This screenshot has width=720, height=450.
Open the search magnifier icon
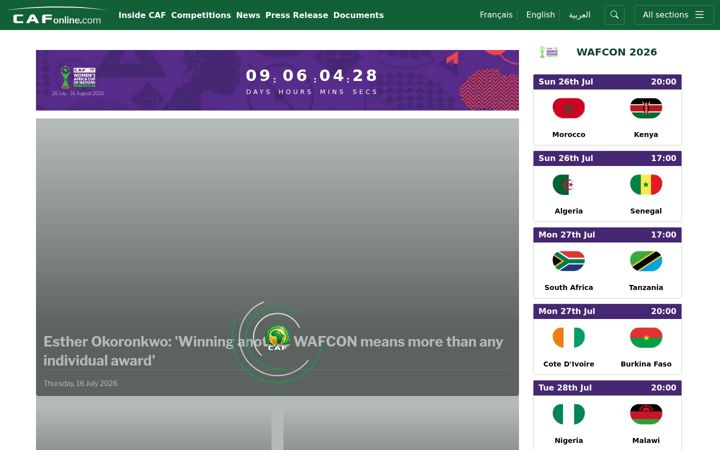point(614,15)
